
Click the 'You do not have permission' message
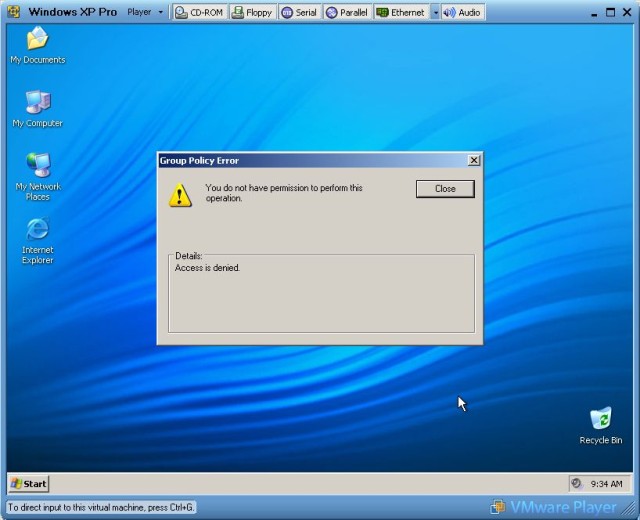pyautogui.click(x=284, y=193)
